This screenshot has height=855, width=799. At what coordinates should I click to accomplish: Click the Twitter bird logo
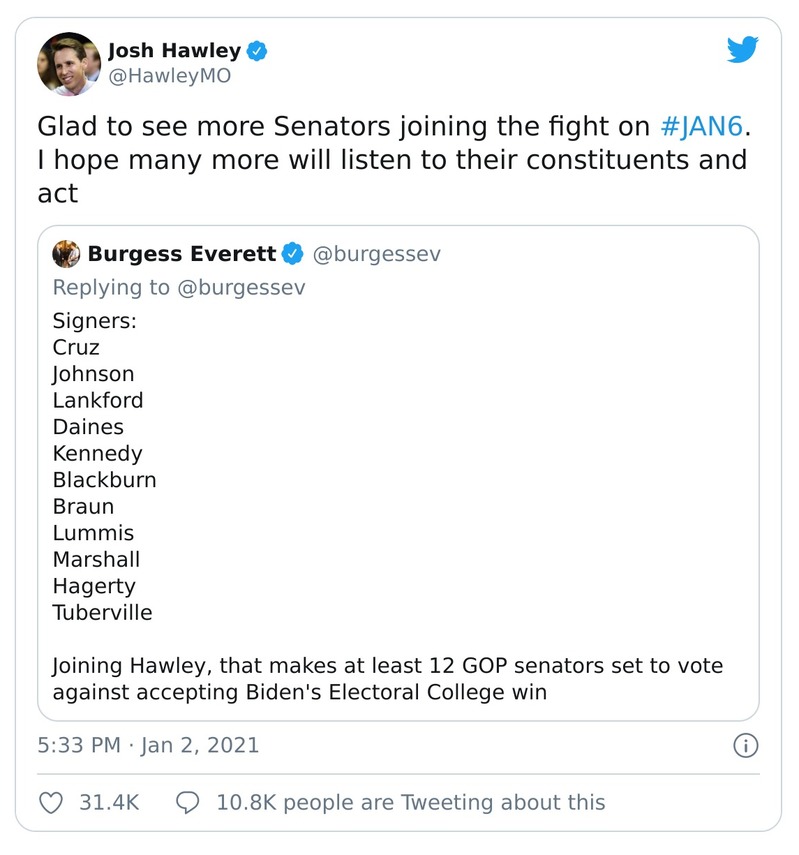(743, 50)
